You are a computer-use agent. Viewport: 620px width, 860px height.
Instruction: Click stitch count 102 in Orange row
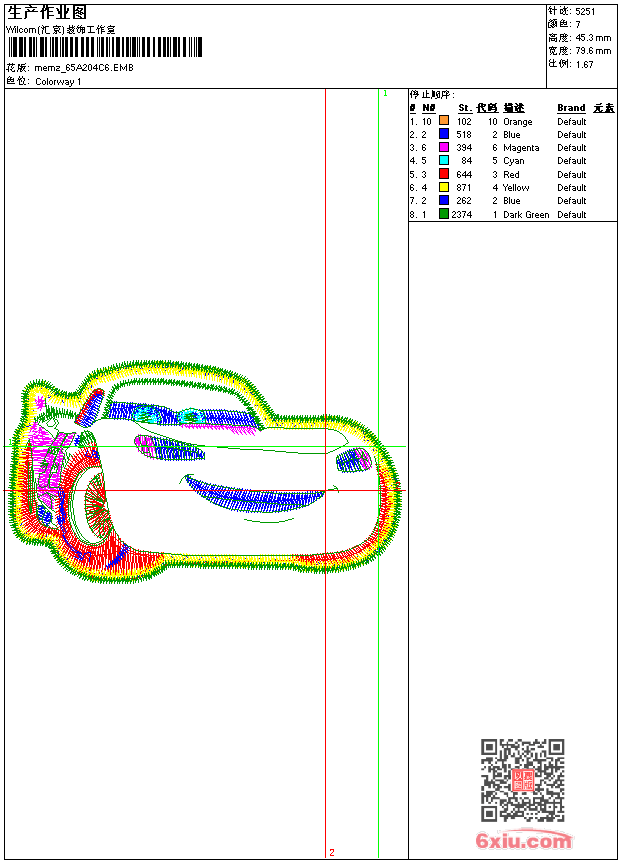pos(464,122)
